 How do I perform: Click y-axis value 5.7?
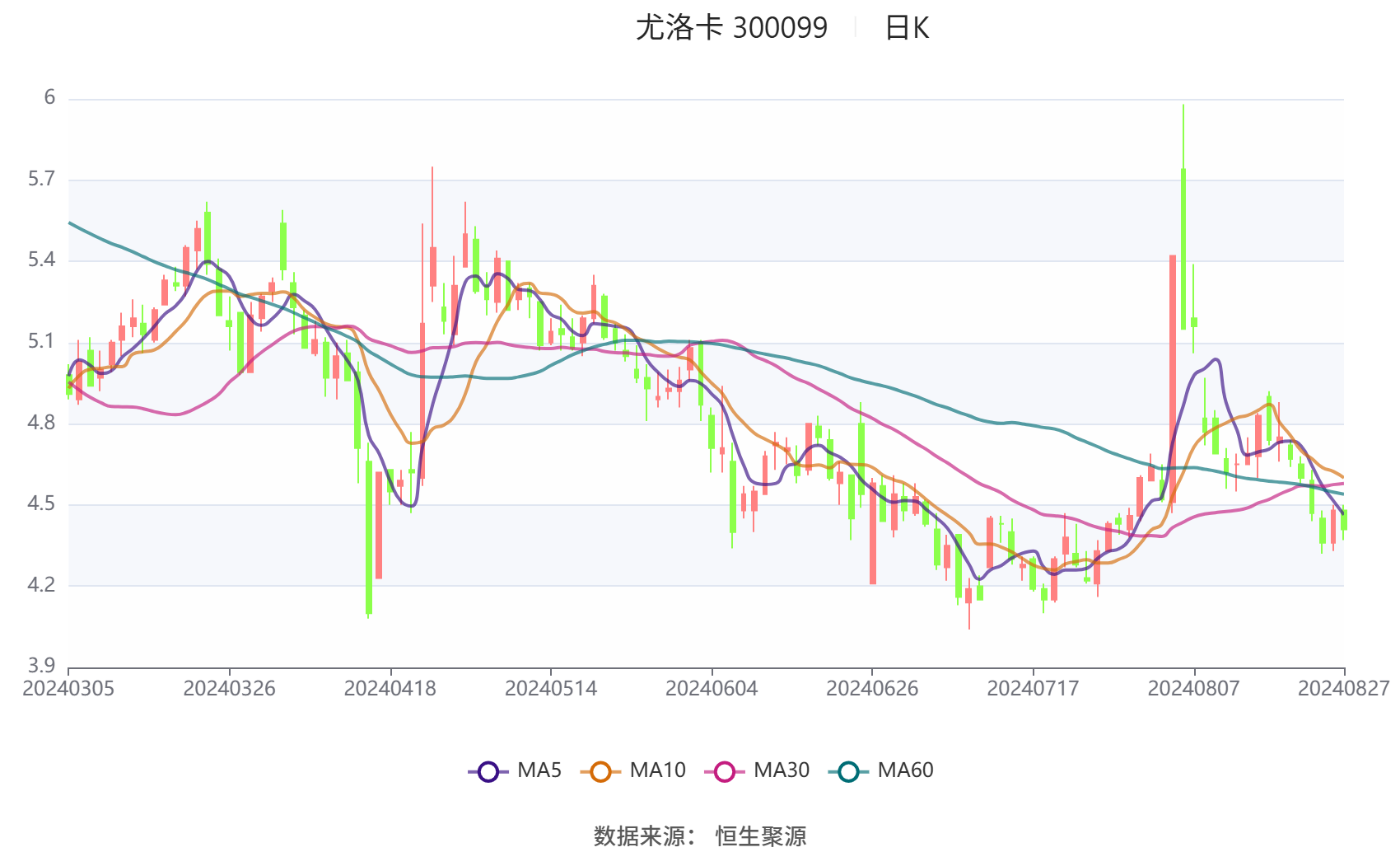tap(42, 180)
